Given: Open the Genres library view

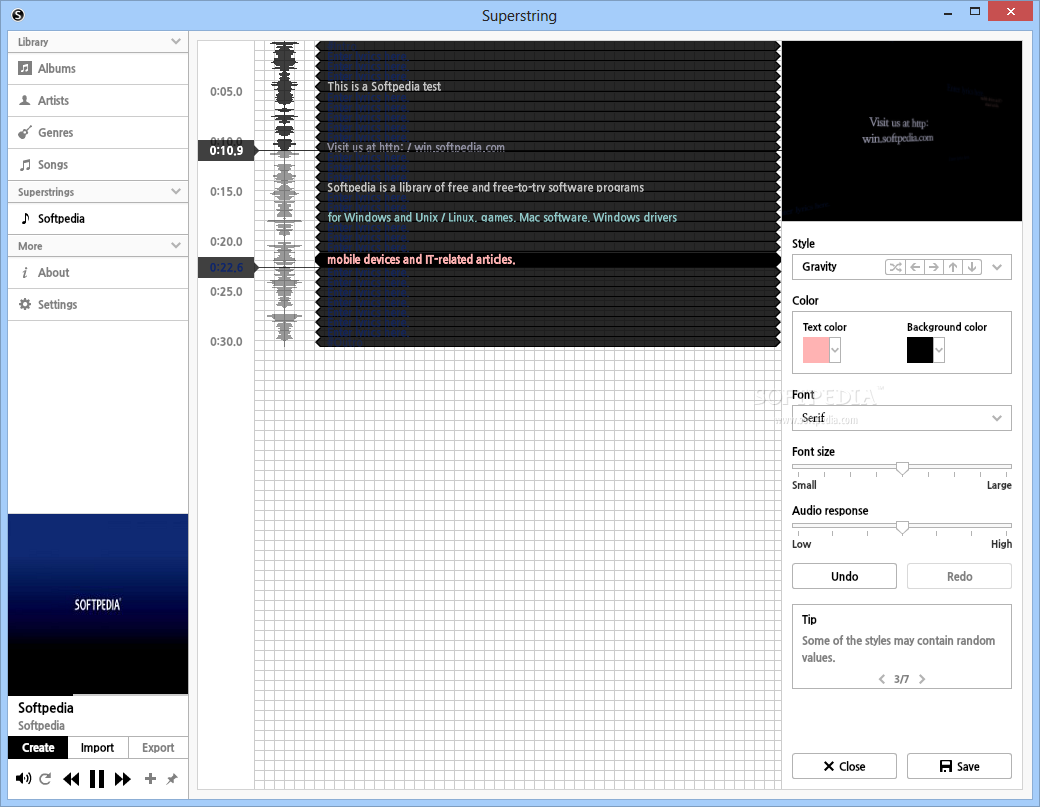Looking at the screenshot, I should (98, 132).
